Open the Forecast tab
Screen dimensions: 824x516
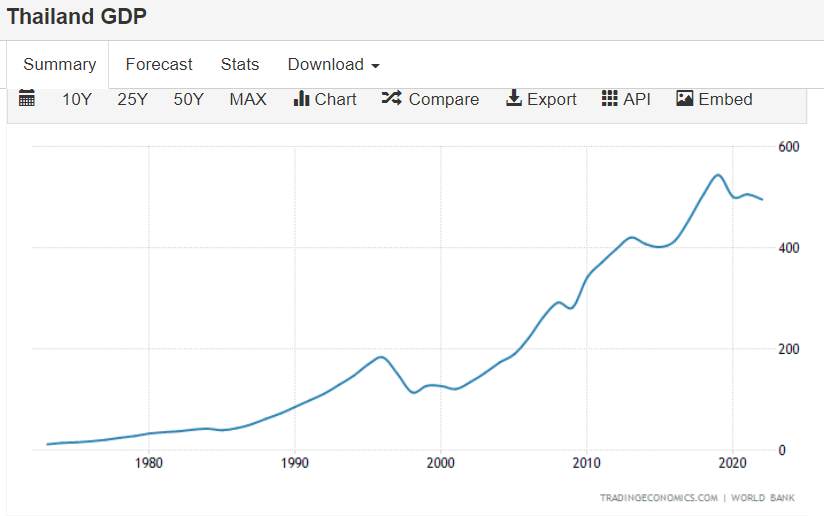159,64
